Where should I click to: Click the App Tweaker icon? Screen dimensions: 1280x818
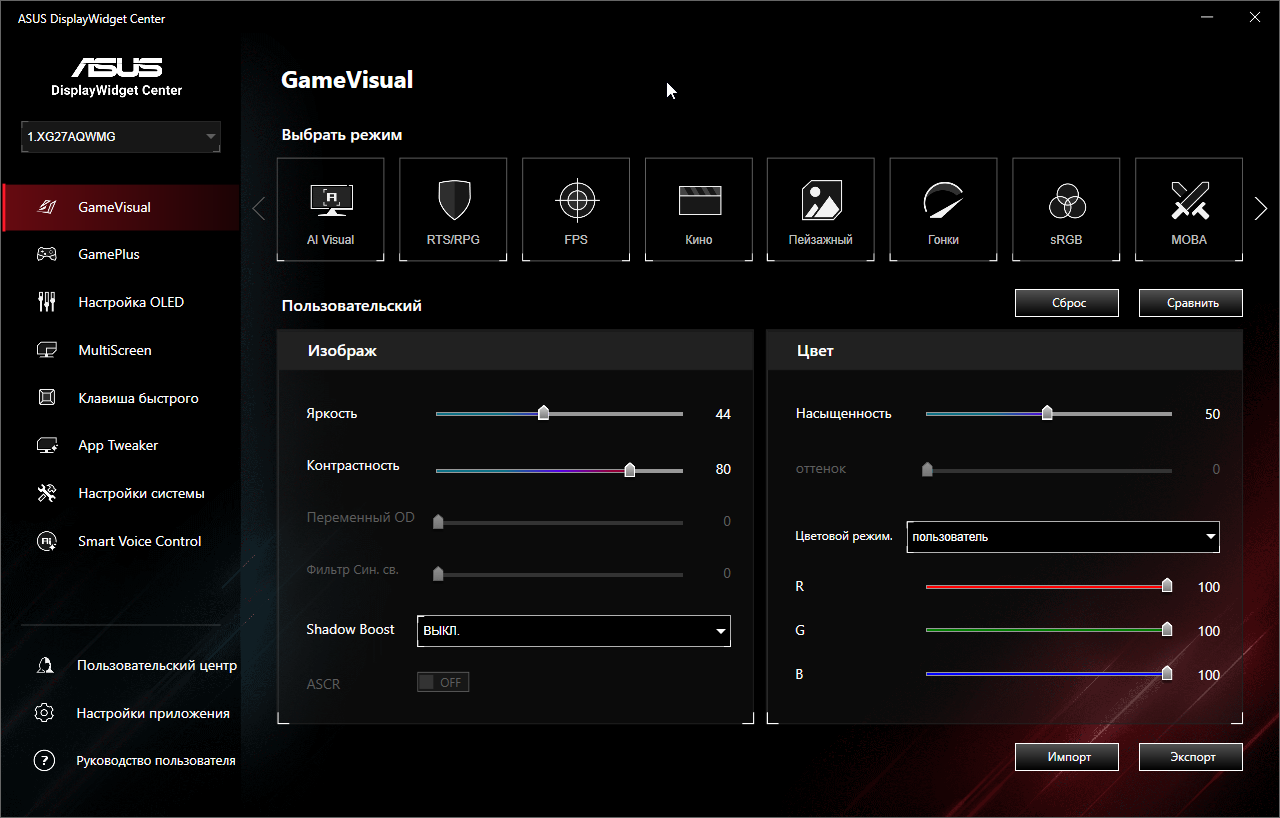(47, 446)
